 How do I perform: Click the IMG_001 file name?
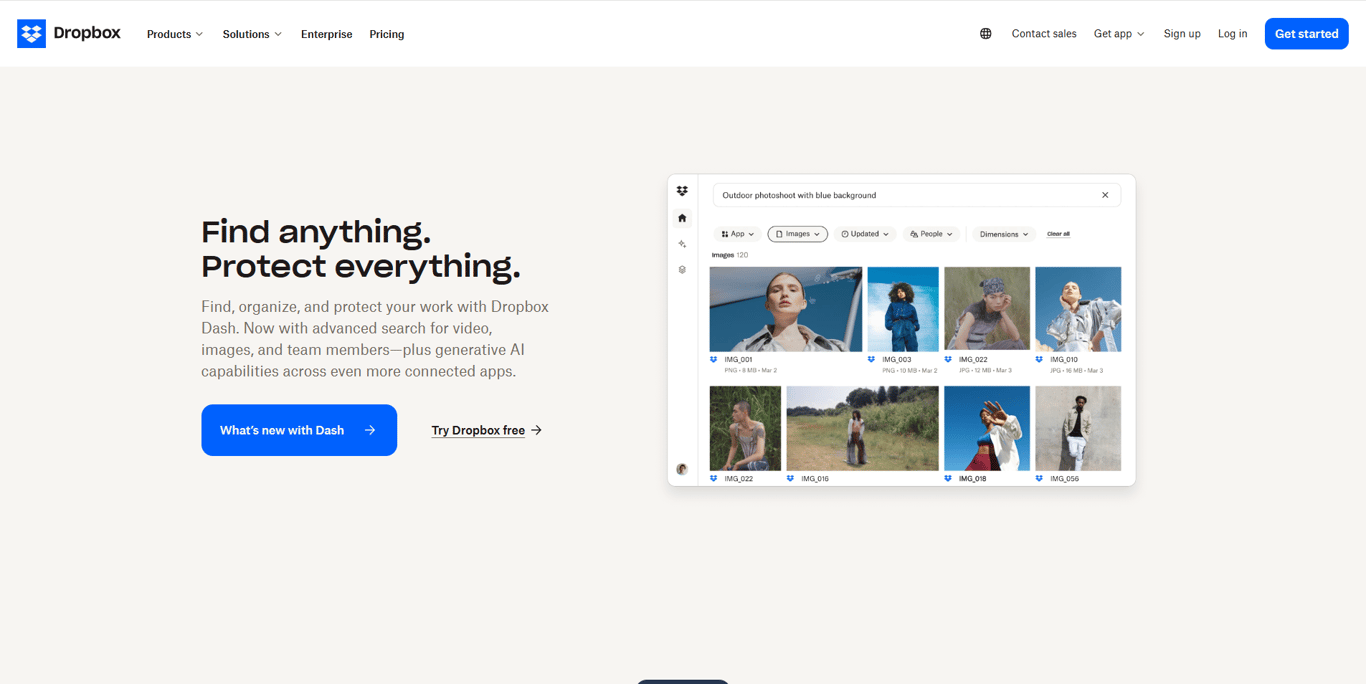738,359
